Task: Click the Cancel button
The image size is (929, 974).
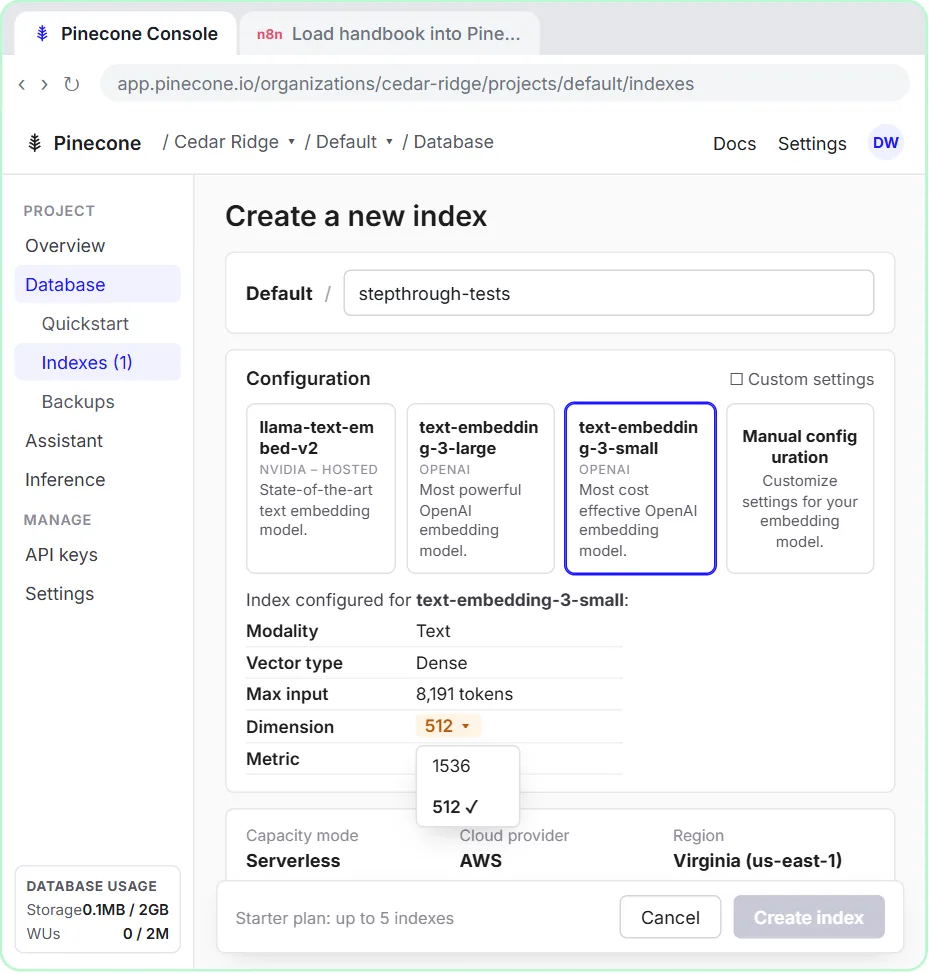Action: pos(670,917)
